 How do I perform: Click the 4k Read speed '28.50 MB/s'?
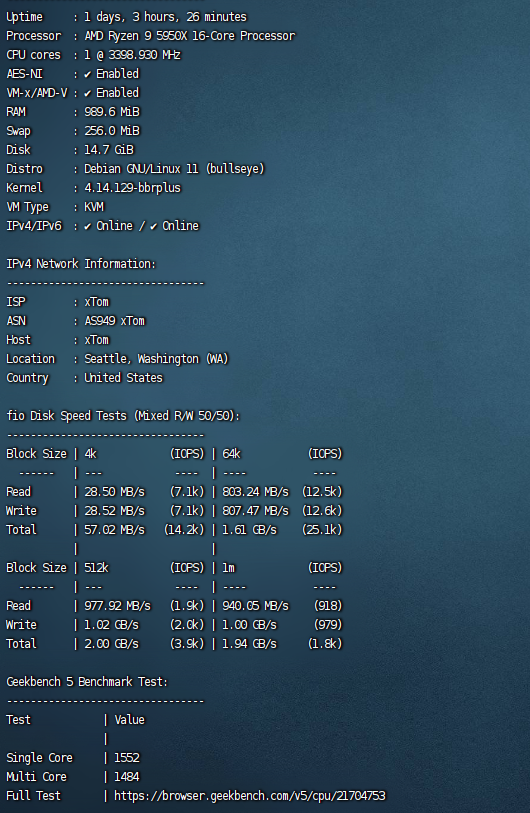115,492
